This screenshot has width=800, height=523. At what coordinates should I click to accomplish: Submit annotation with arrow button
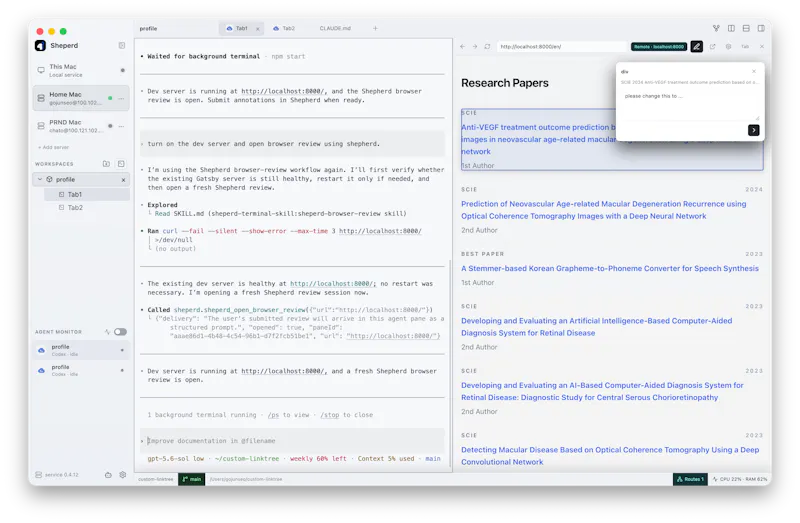[754, 130]
